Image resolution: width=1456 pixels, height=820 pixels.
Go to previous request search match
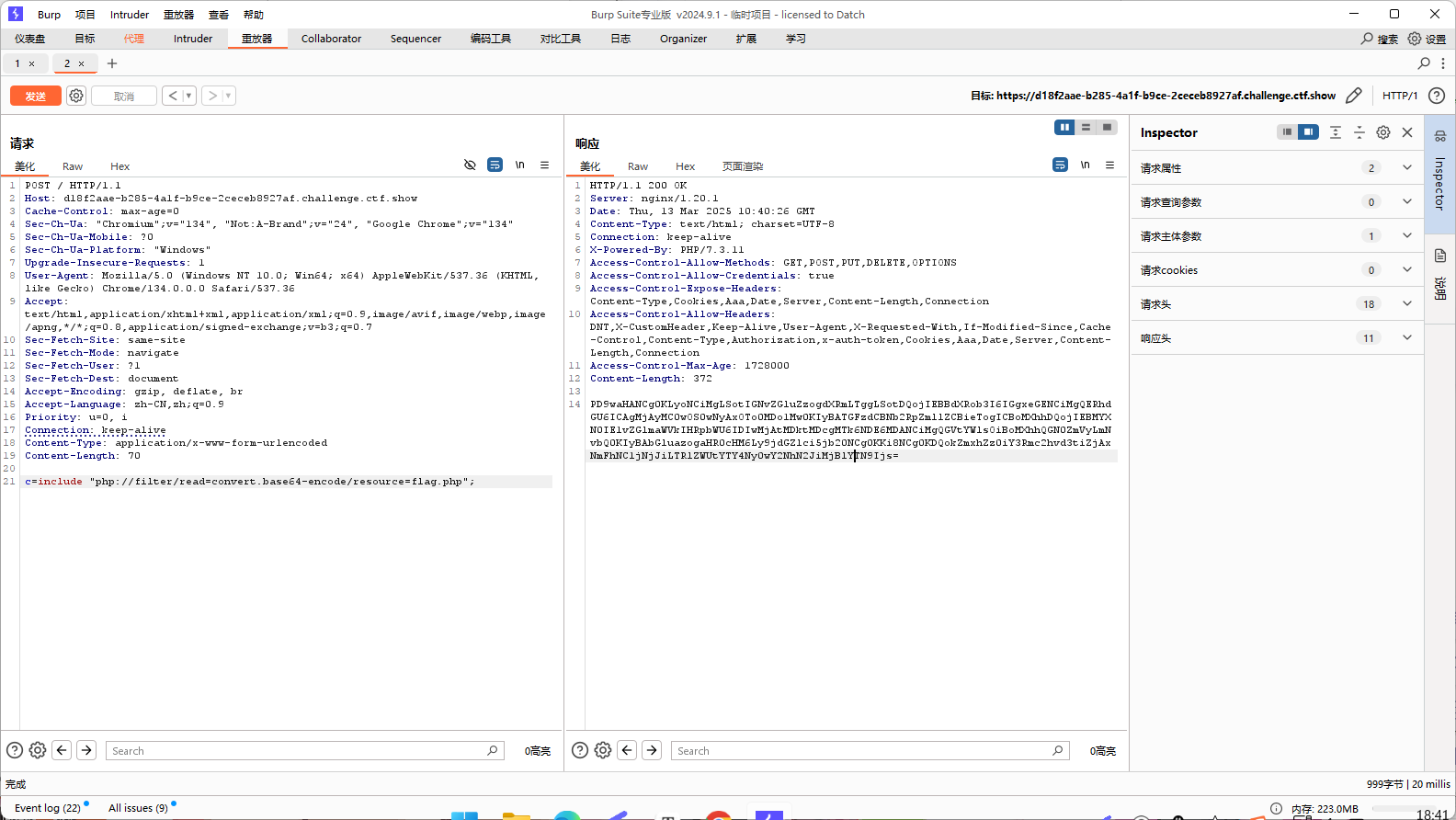coord(62,750)
